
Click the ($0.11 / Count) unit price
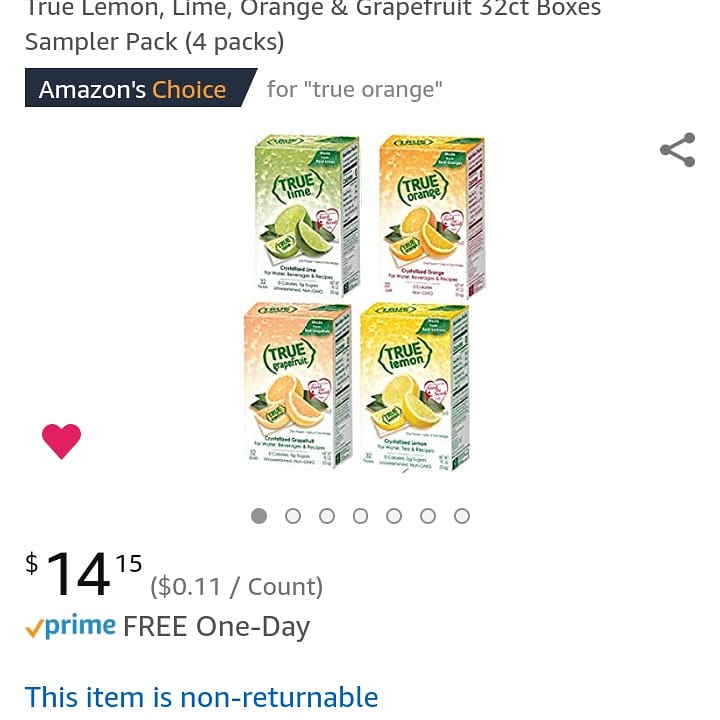pyautogui.click(x=236, y=586)
